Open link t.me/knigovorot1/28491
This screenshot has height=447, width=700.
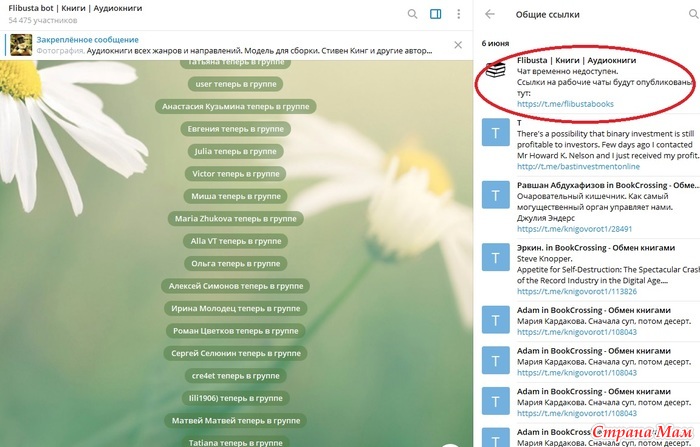(x=575, y=229)
